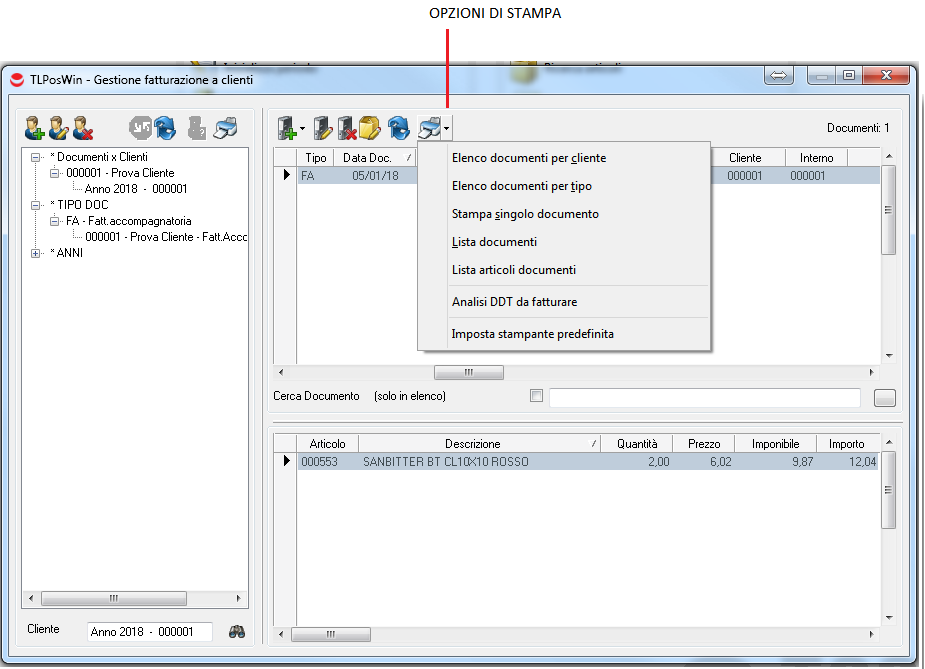
Task: Collapse the FA - Fatt.accompagnatoria node
Action: [54, 221]
